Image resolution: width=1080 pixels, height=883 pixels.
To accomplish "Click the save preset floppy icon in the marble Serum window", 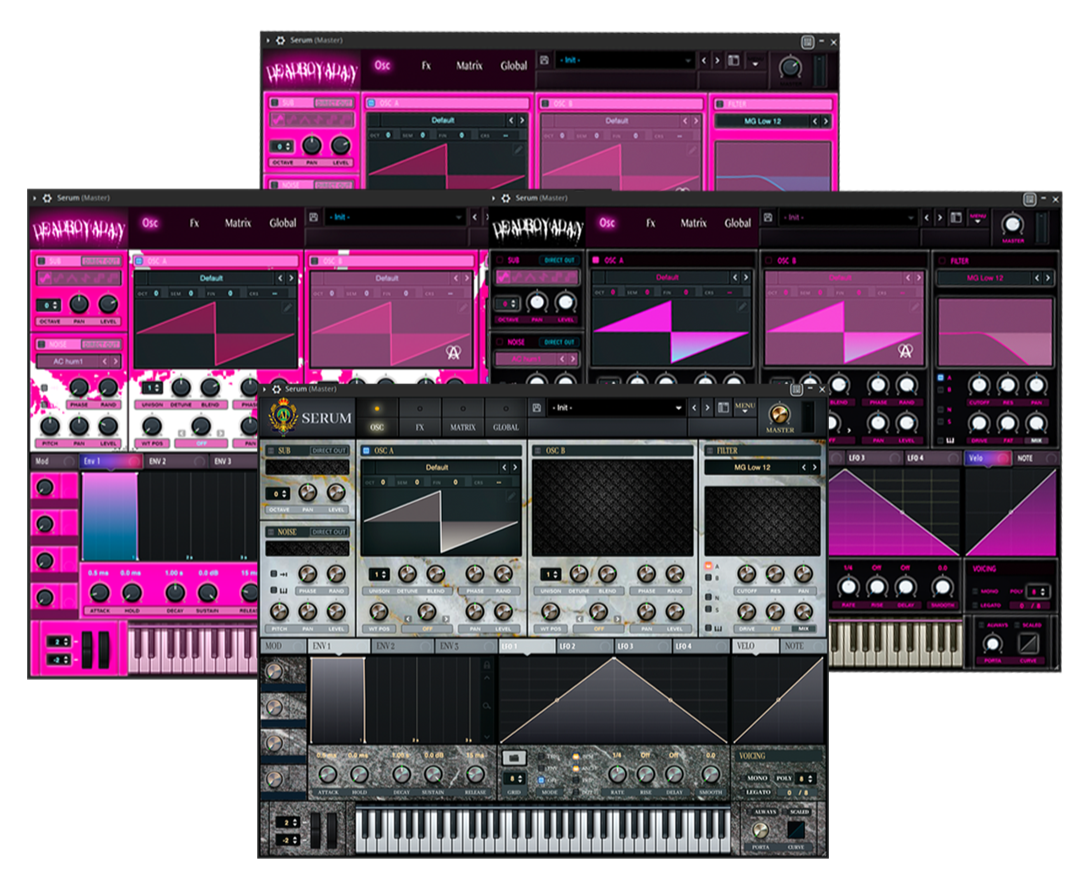I will (537, 408).
